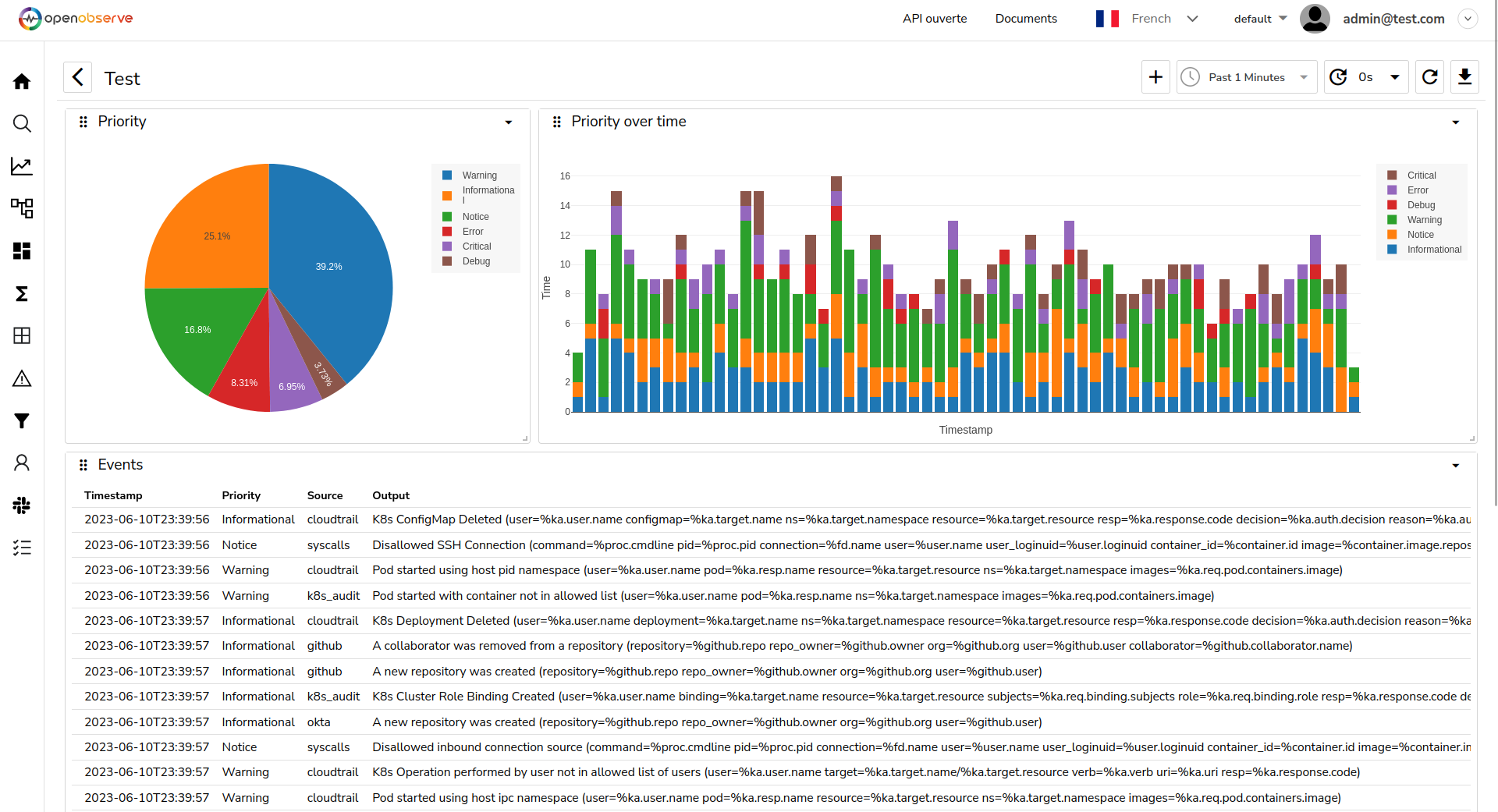Screen dimensions: 1498x812
Task: Open the Dashboards icon in sidebar
Action: pyautogui.click(x=22, y=250)
